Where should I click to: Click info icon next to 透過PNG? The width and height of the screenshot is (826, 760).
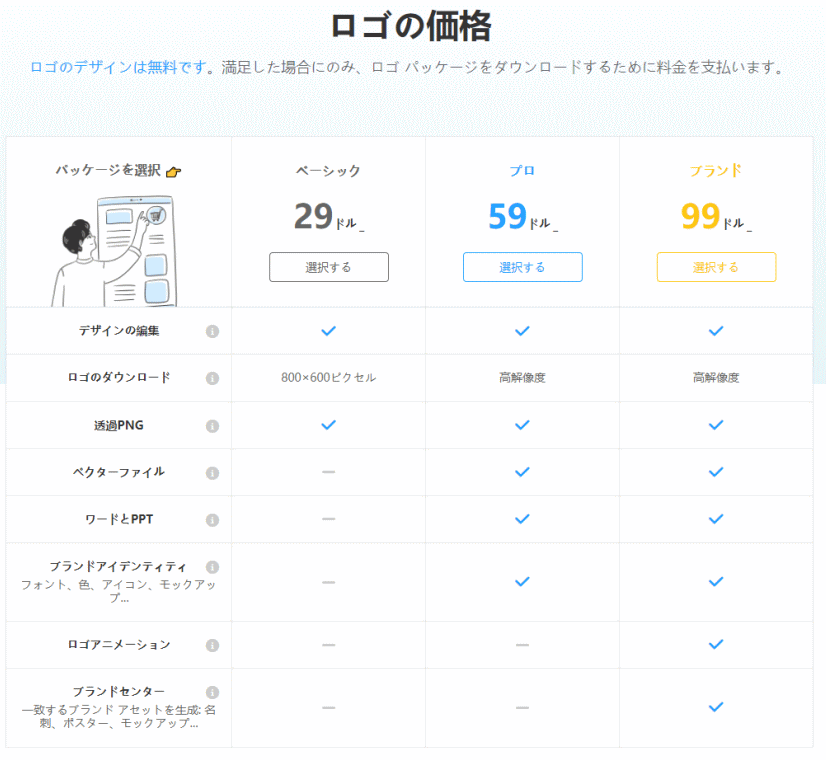(x=212, y=426)
